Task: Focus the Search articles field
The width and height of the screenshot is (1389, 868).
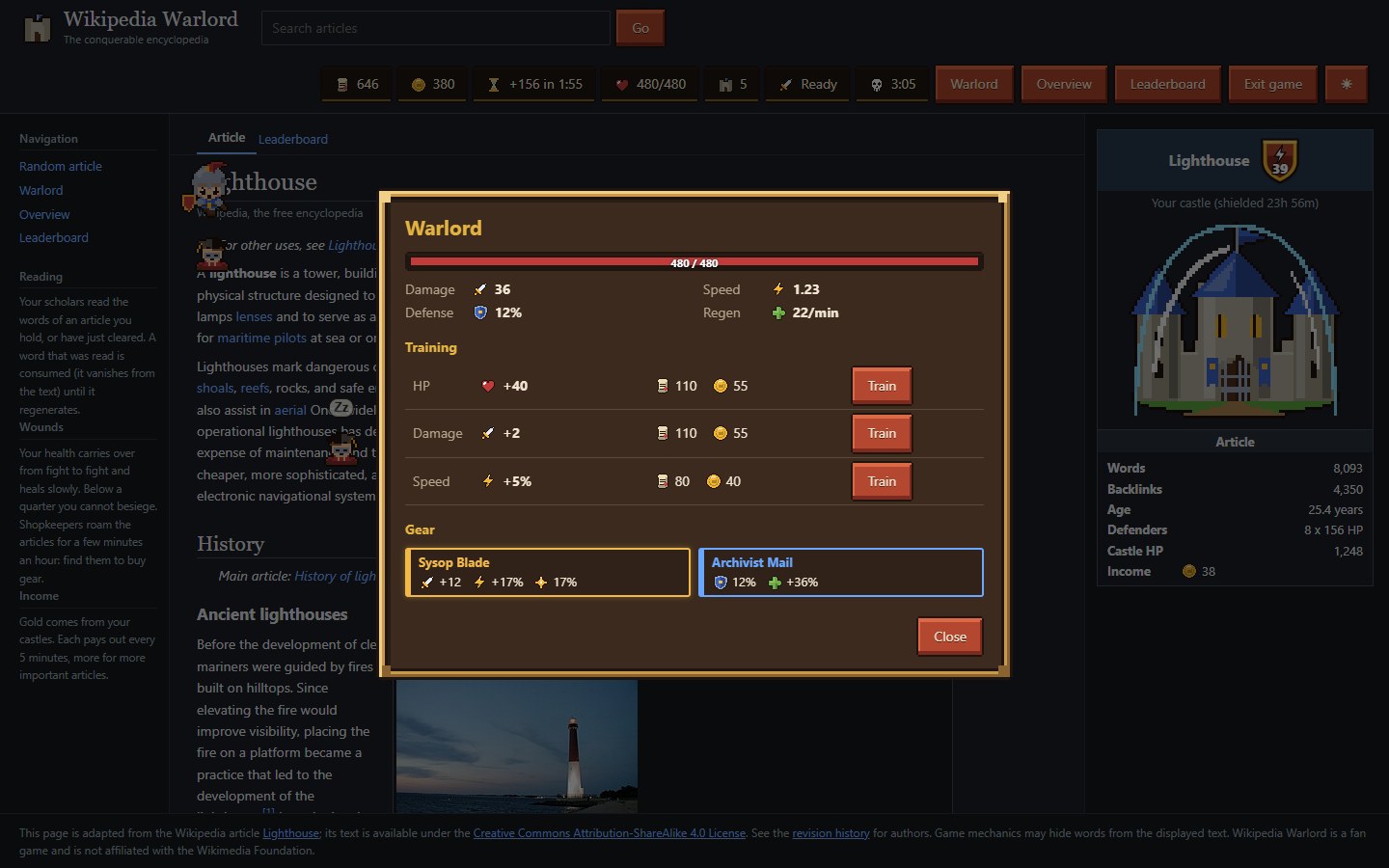Action: tap(436, 28)
